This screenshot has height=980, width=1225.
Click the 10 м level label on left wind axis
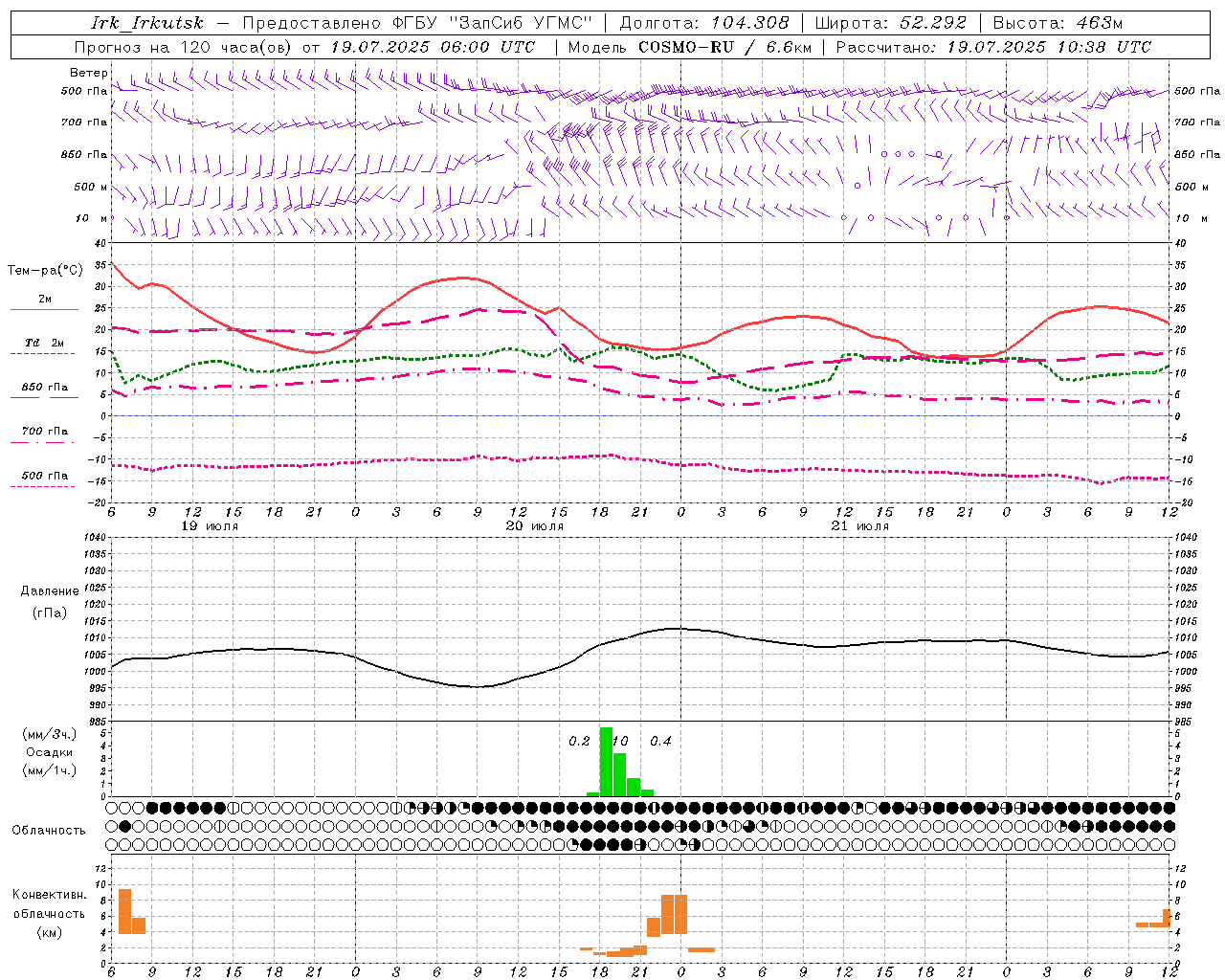(x=92, y=218)
